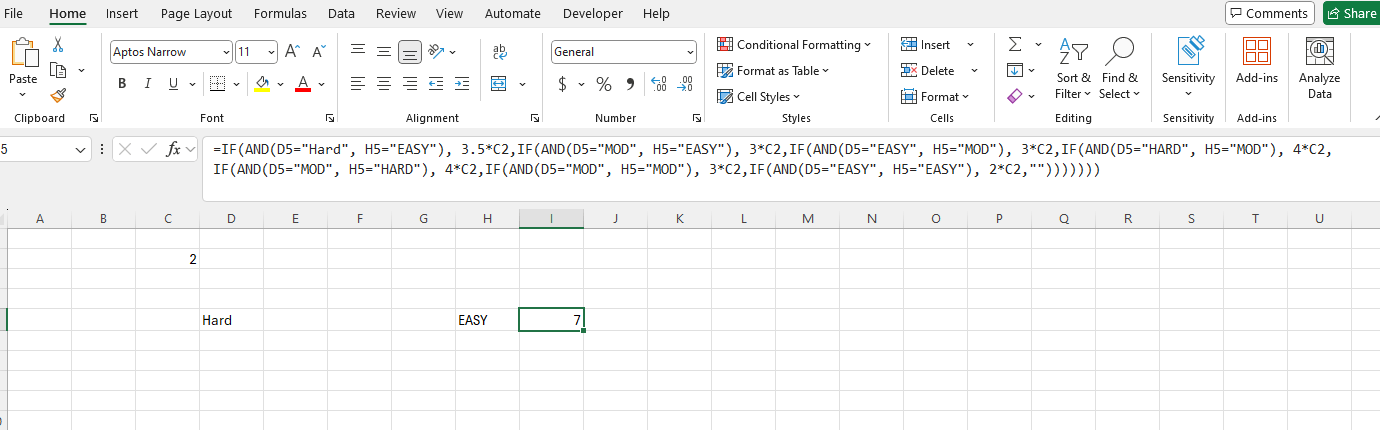Viewport: 1380px width, 430px height.
Task: Click the red font color swatch
Action: (x=304, y=84)
